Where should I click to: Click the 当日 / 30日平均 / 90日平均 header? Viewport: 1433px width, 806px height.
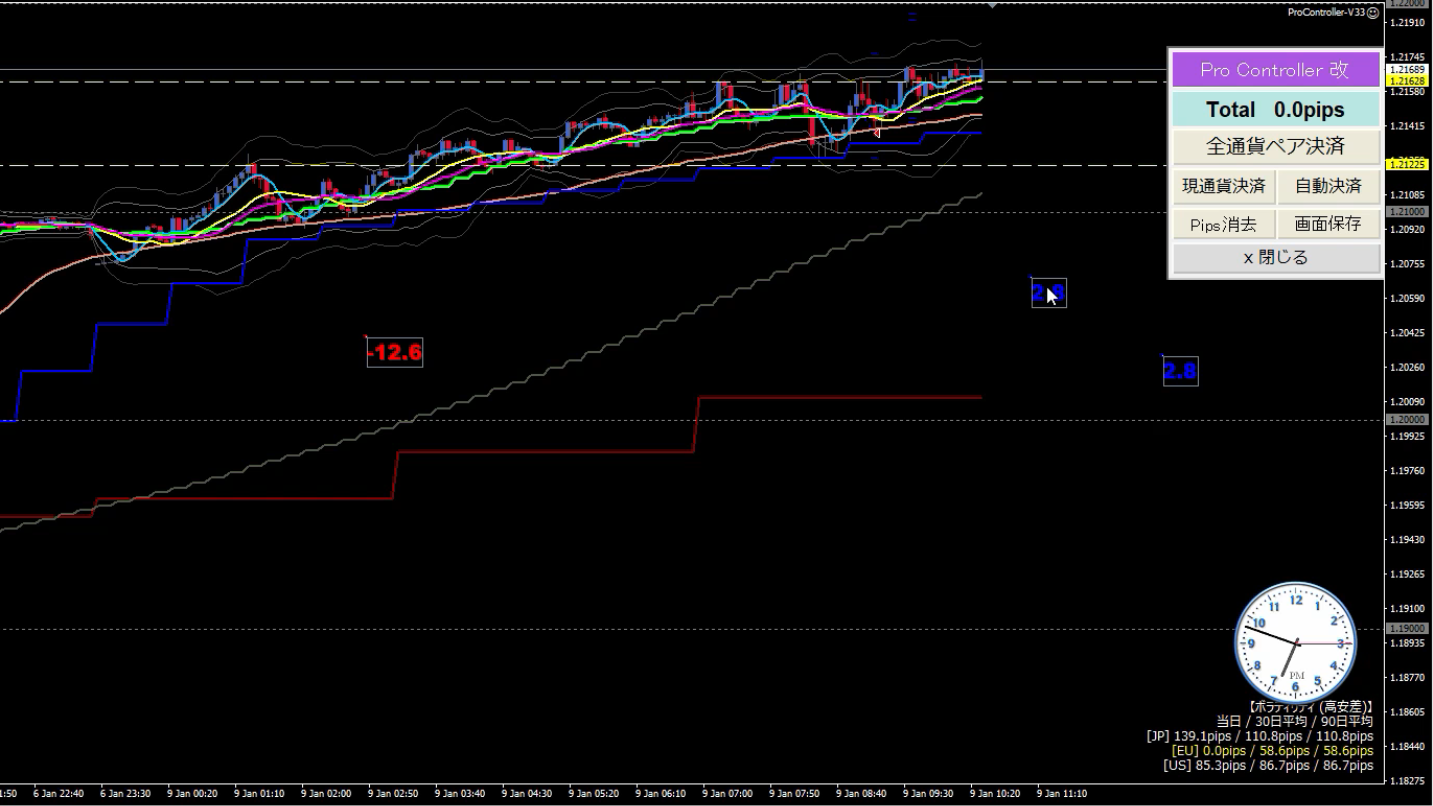coord(1295,720)
